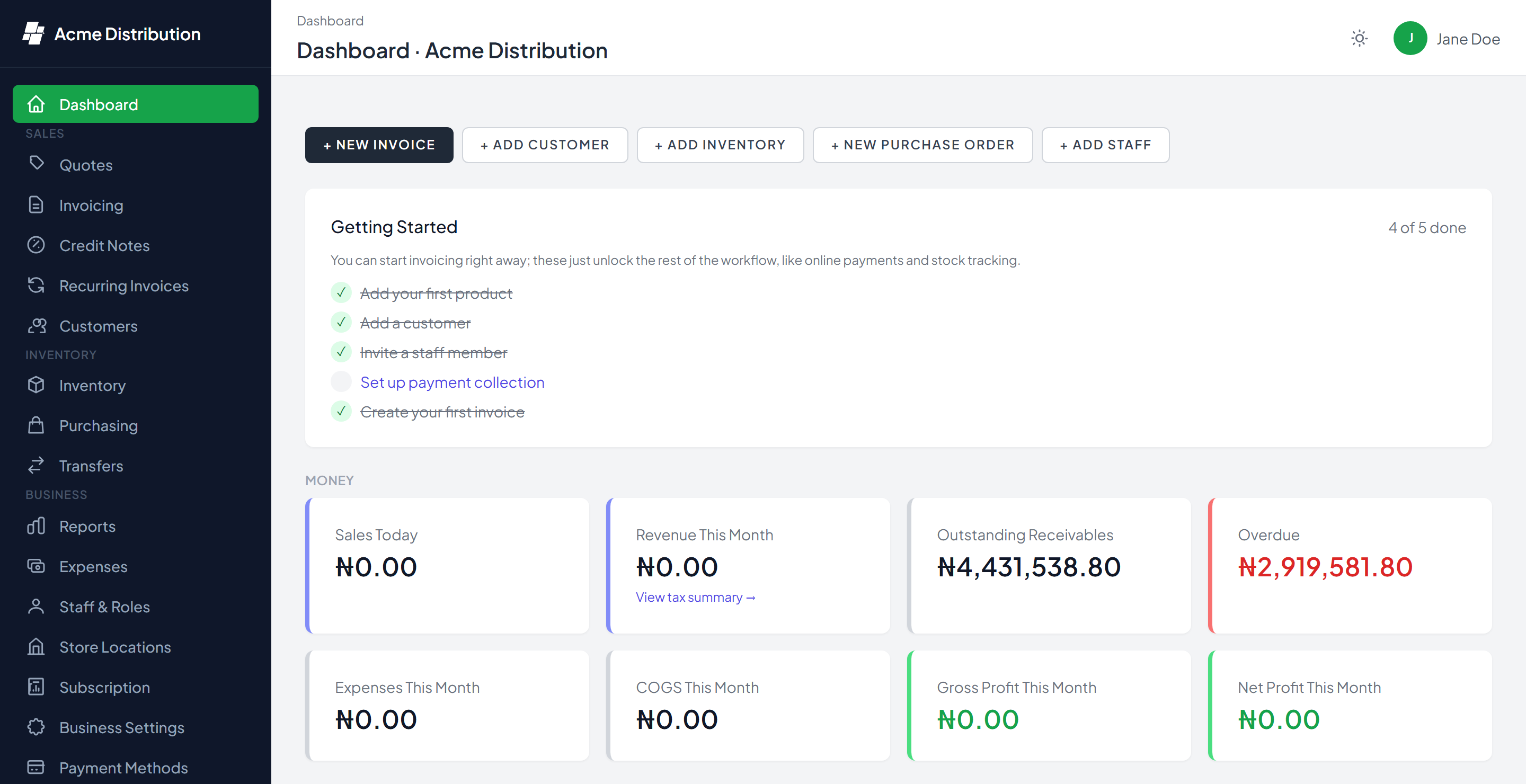The width and height of the screenshot is (1526, 784).
Task: Click the Recurring Invoices refresh icon
Action: [36, 286]
